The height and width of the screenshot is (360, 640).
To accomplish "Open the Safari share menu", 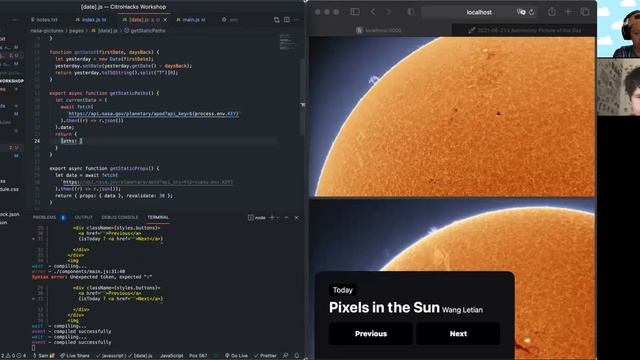I will click(x=552, y=12).
